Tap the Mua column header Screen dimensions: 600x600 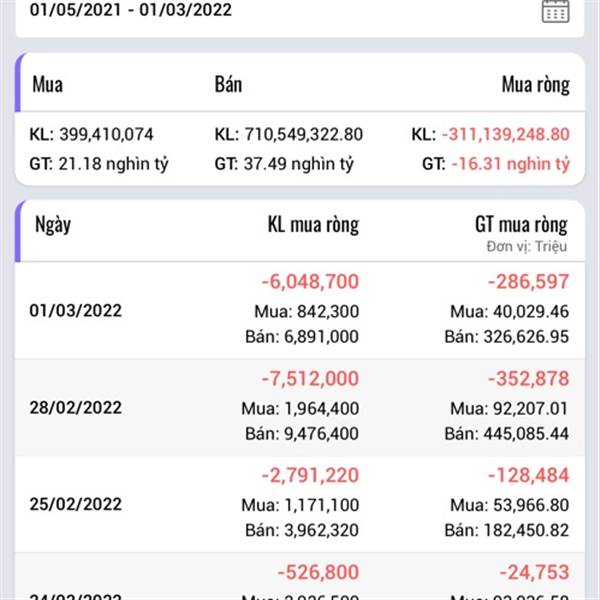click(47, 84)
